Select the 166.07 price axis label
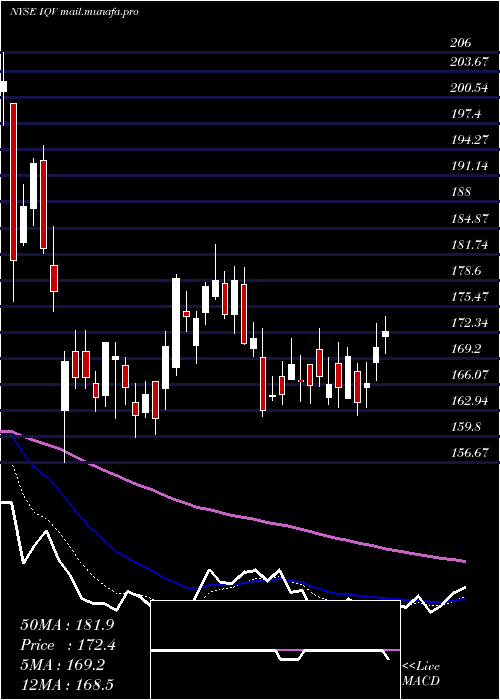Image resolution: width=500 pixels, height=700 pixels. (x=469, y=375)
